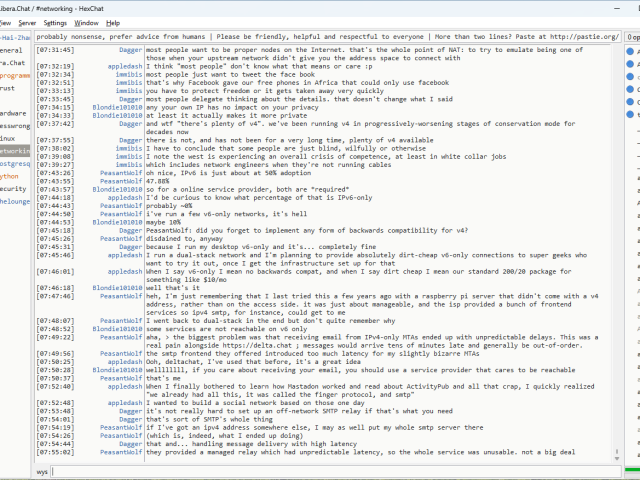Select the Hai-Zha network entry in tree
640x480 pixels.
[x=15, y=38]
